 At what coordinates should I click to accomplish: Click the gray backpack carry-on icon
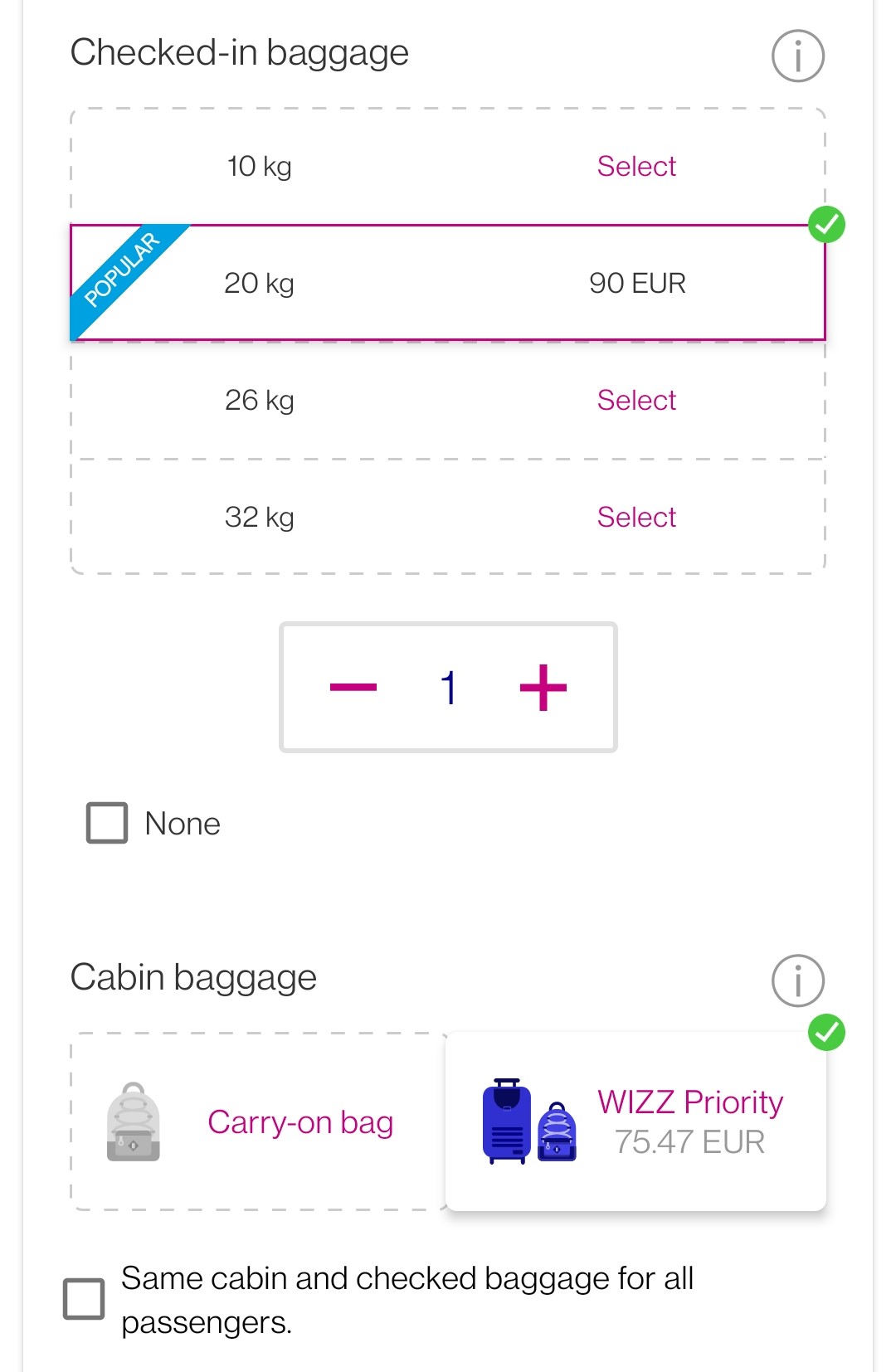click(133, 1121)
